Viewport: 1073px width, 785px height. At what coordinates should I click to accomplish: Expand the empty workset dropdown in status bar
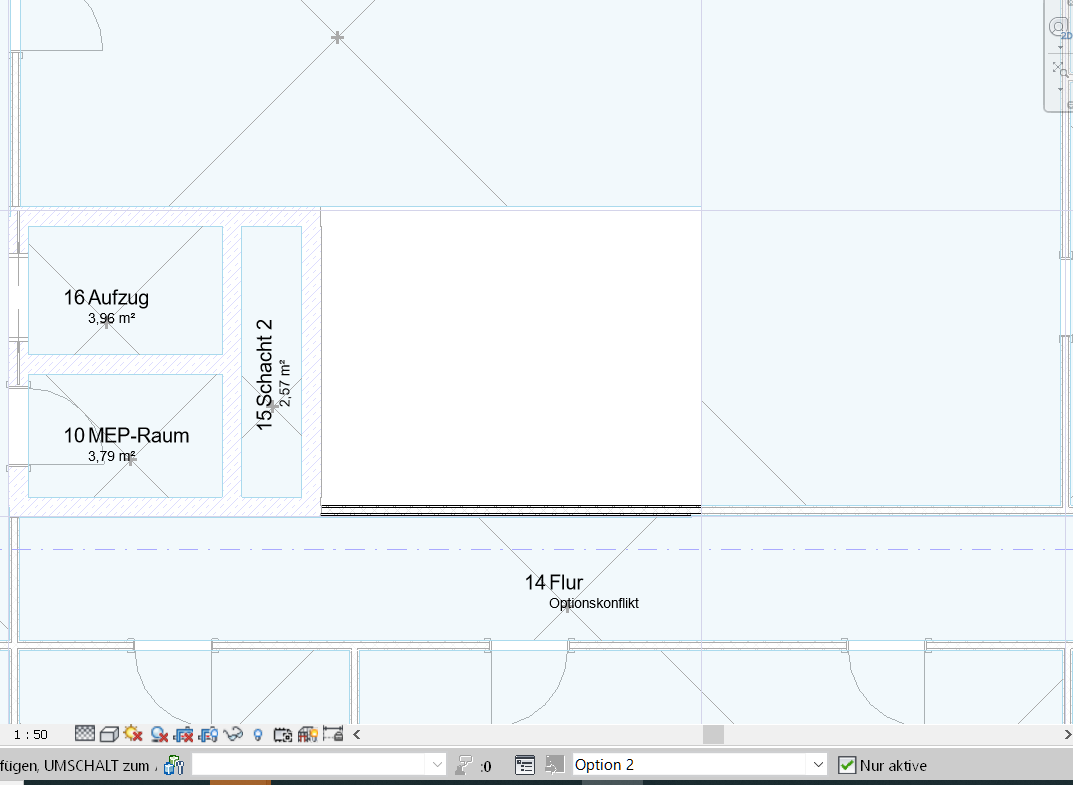tap(437, 765)
